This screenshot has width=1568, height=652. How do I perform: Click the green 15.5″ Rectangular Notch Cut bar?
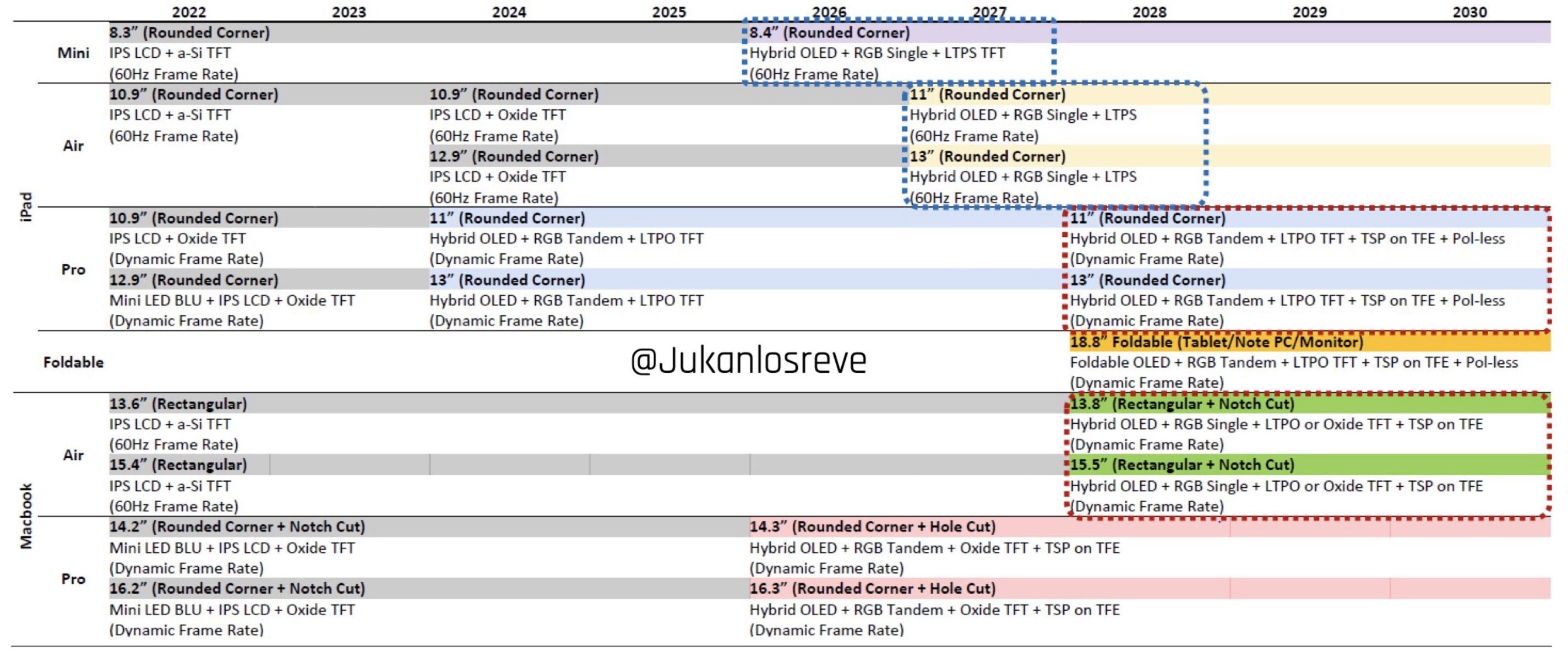point(1182,465)
